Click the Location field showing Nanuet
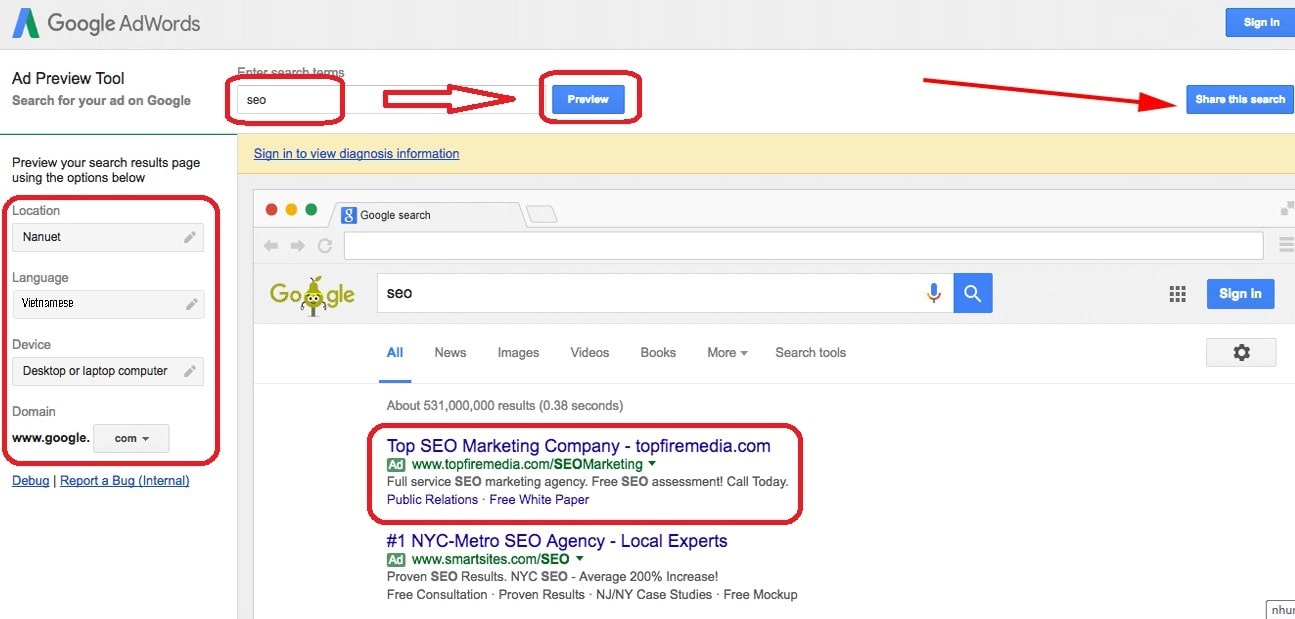This screenshot has width=1295, height=619. tap(108, 237)
